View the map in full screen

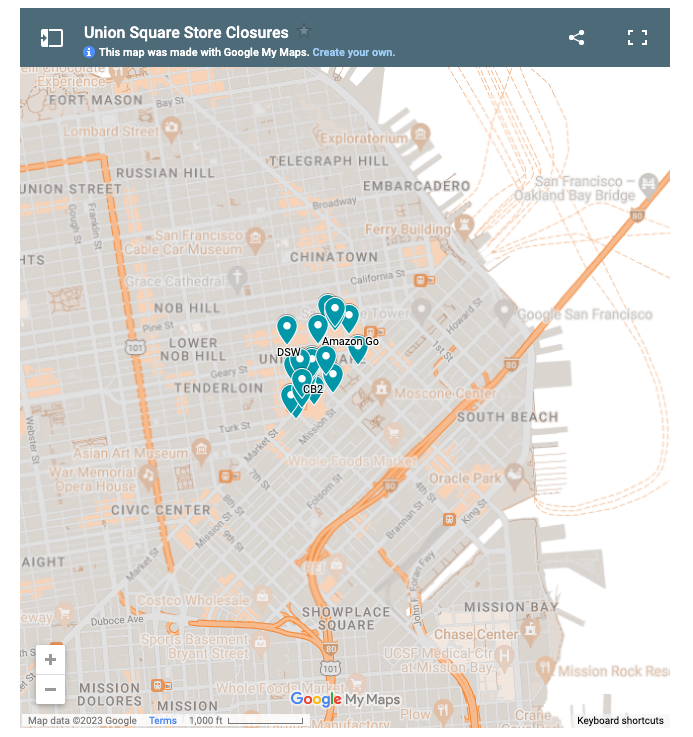click(x=637, y=38)
